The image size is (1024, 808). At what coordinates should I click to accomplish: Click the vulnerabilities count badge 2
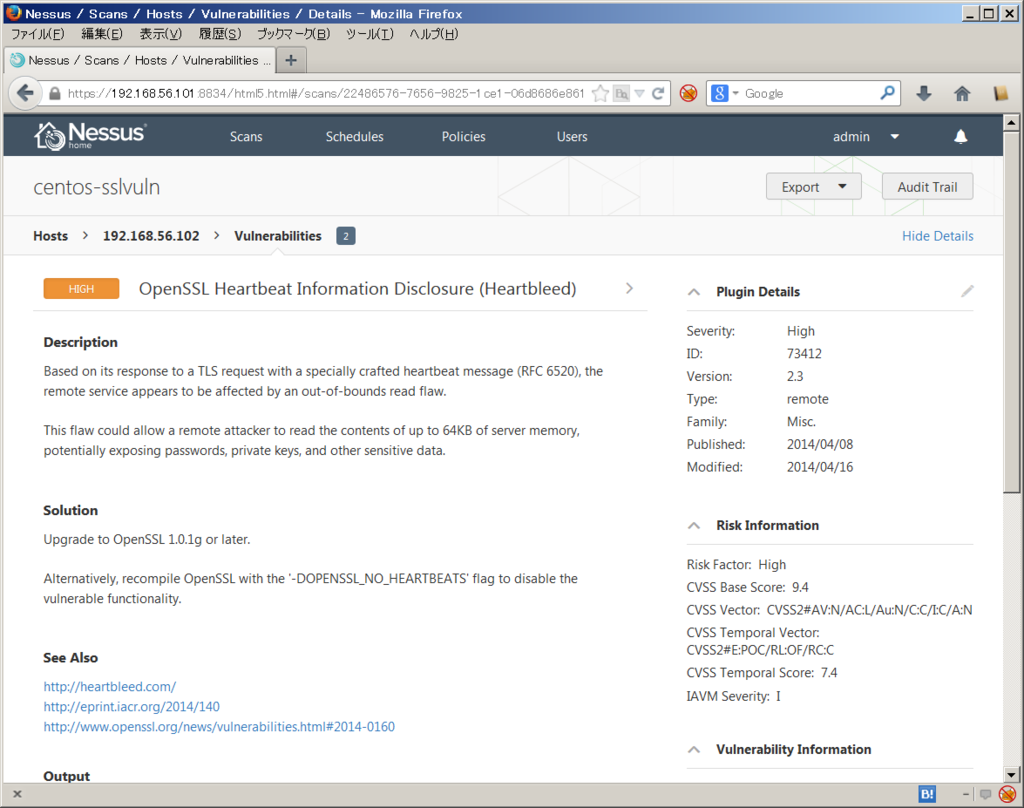click(345, 236)
